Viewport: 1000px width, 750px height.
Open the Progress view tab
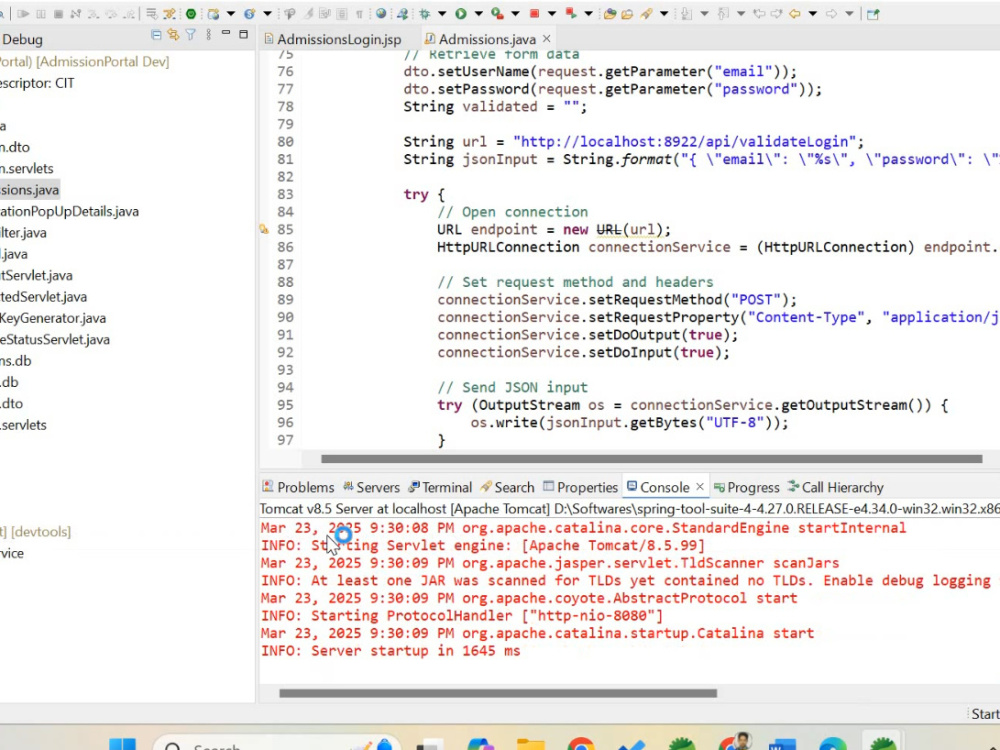coord(747,487)
